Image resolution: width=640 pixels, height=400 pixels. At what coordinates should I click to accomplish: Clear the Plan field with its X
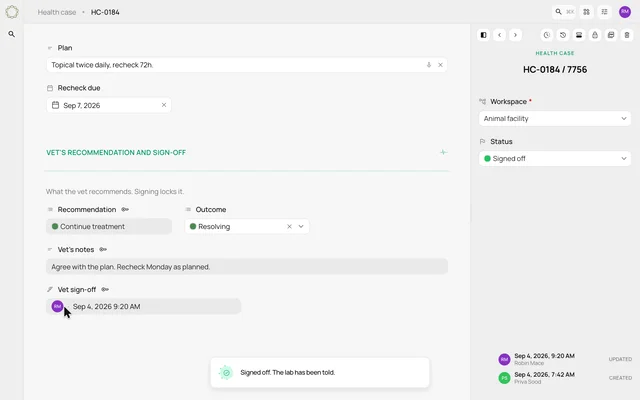pos(440,65)
